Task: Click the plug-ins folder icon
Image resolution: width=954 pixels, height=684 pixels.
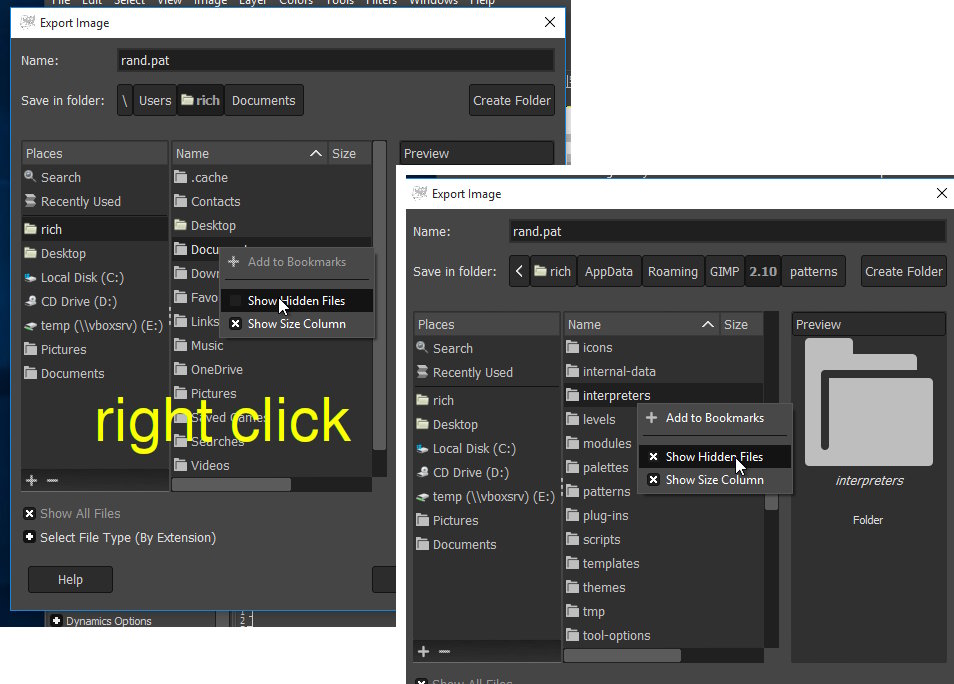Action: pyautogui.click(x=572, y=515)
